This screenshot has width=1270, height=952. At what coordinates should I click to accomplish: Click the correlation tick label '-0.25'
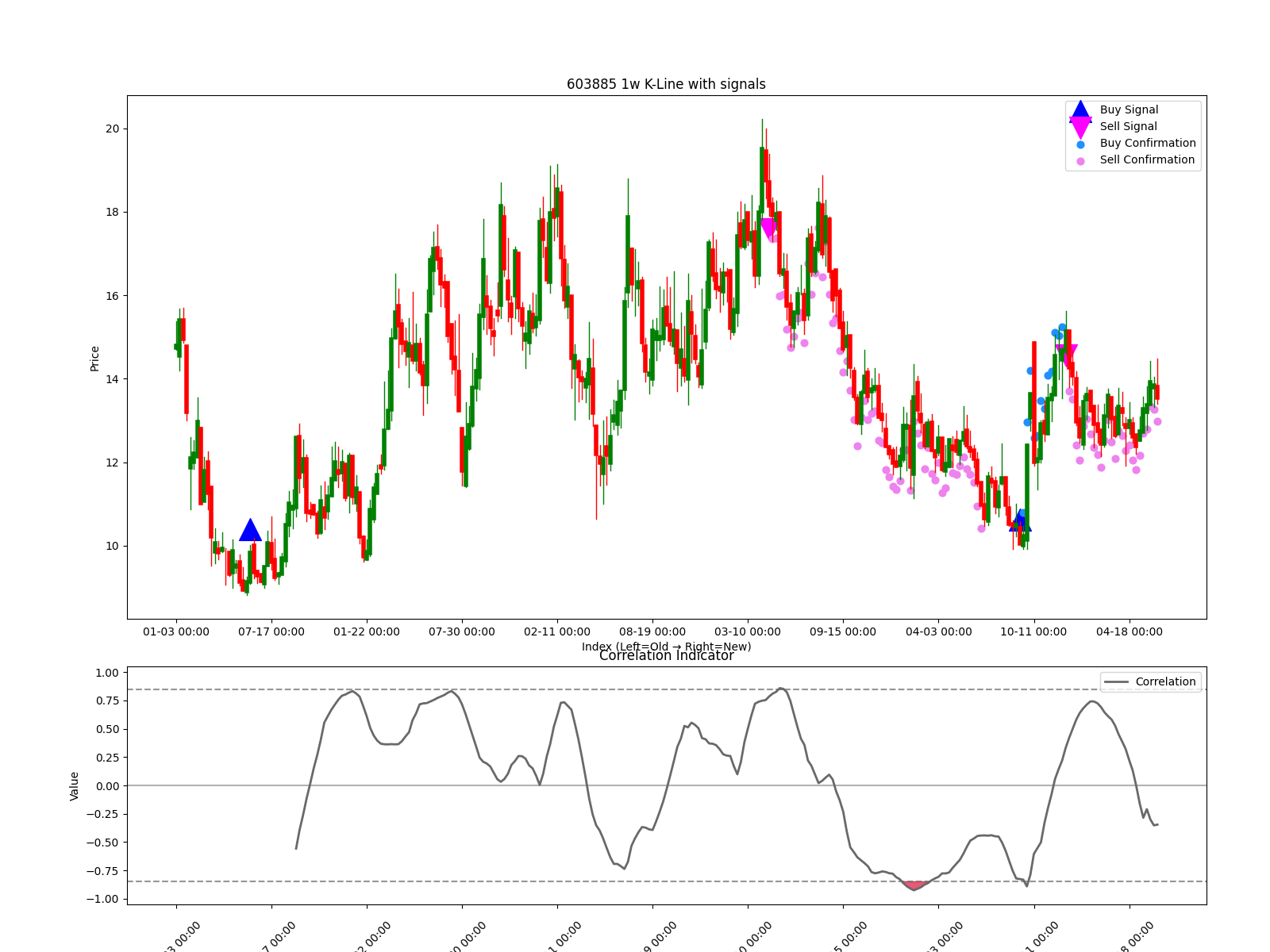click(102, 814)
